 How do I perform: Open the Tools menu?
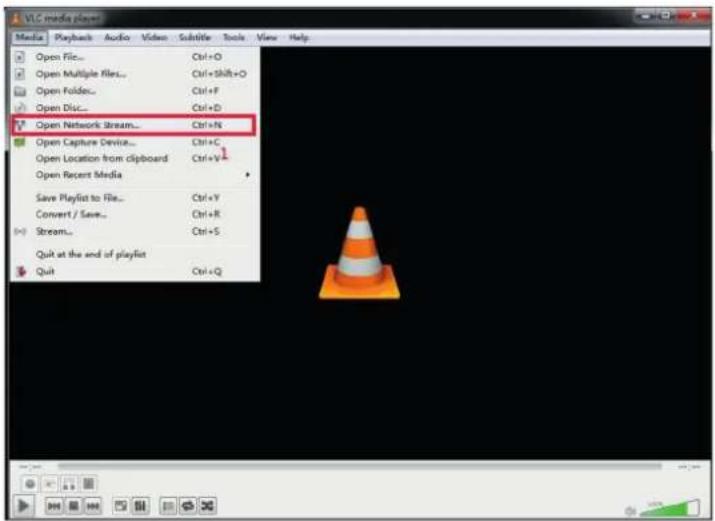234,37
